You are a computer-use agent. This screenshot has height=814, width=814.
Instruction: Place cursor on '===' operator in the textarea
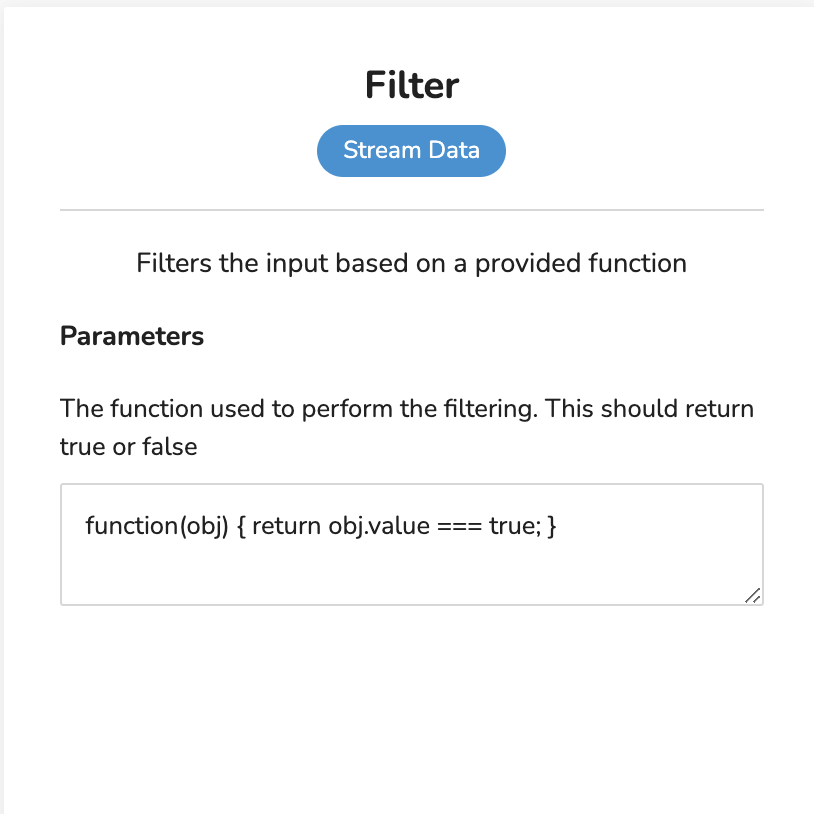point(459,526)
